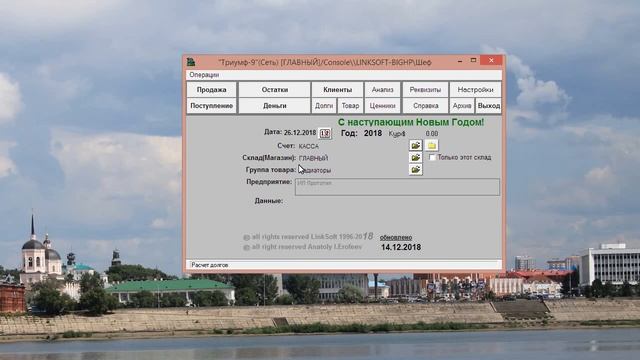Open the Клиенты section
The height and width of the screenshot is (360, 640).
click(x=337, y=90)
